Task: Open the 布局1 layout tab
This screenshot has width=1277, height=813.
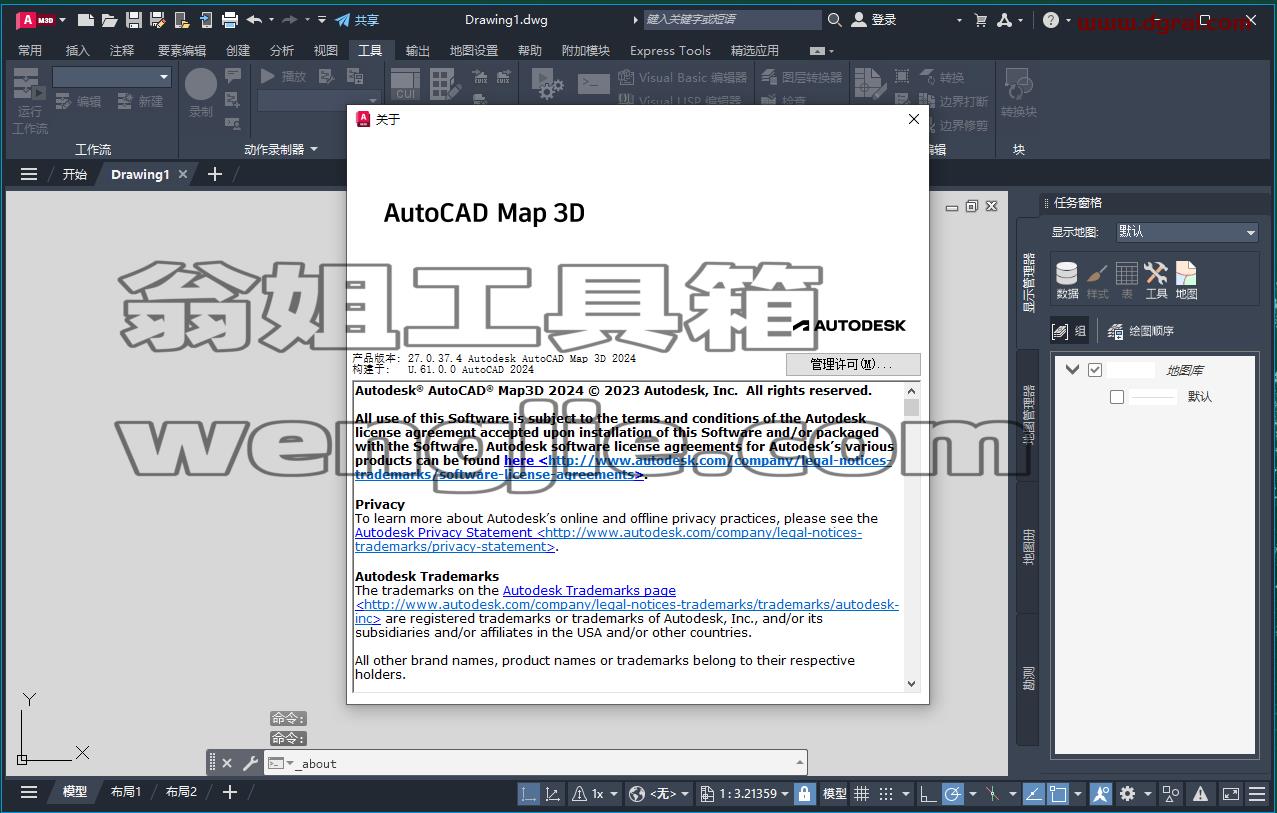Action: tap(126, 792)
